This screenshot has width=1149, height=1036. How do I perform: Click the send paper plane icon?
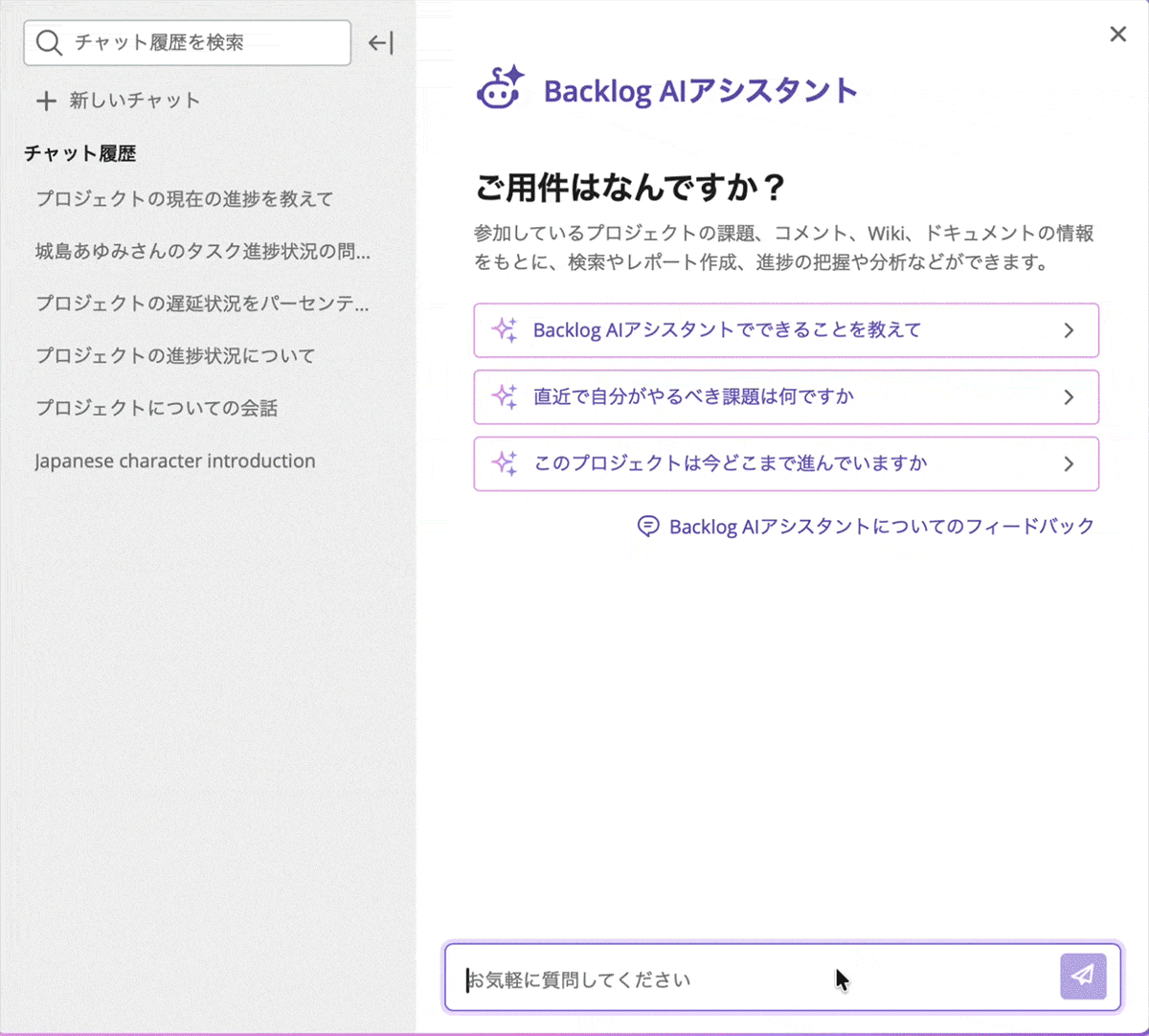1083,976
